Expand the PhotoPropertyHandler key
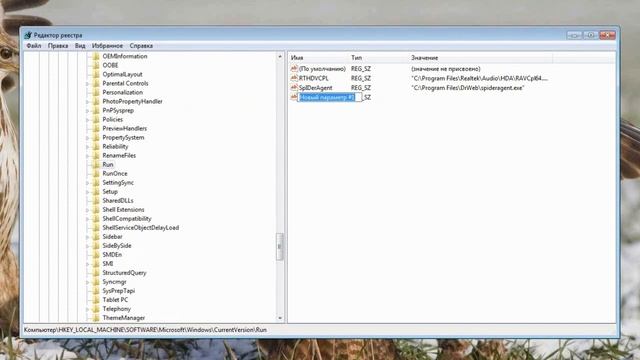Viewport: 640px width, 360px height. click(87, 102)
